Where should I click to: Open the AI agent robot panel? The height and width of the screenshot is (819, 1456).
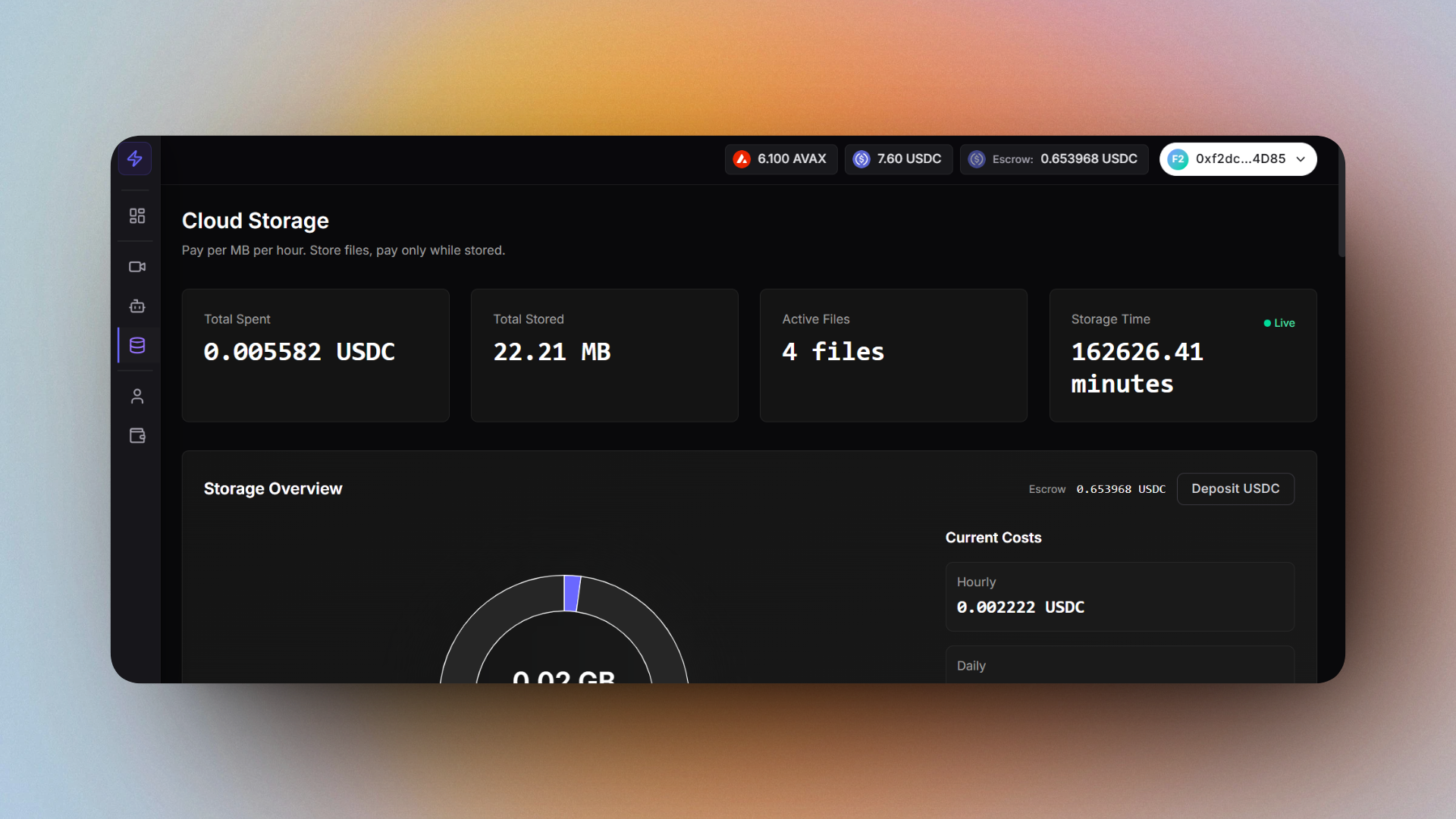point(136,306)
